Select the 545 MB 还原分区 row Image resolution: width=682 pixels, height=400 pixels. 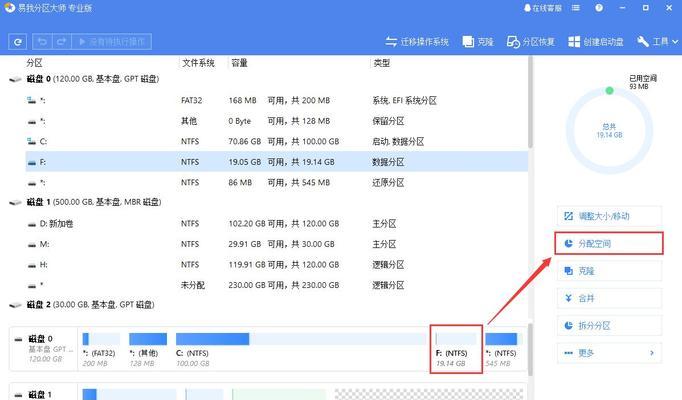pos(277,183)
